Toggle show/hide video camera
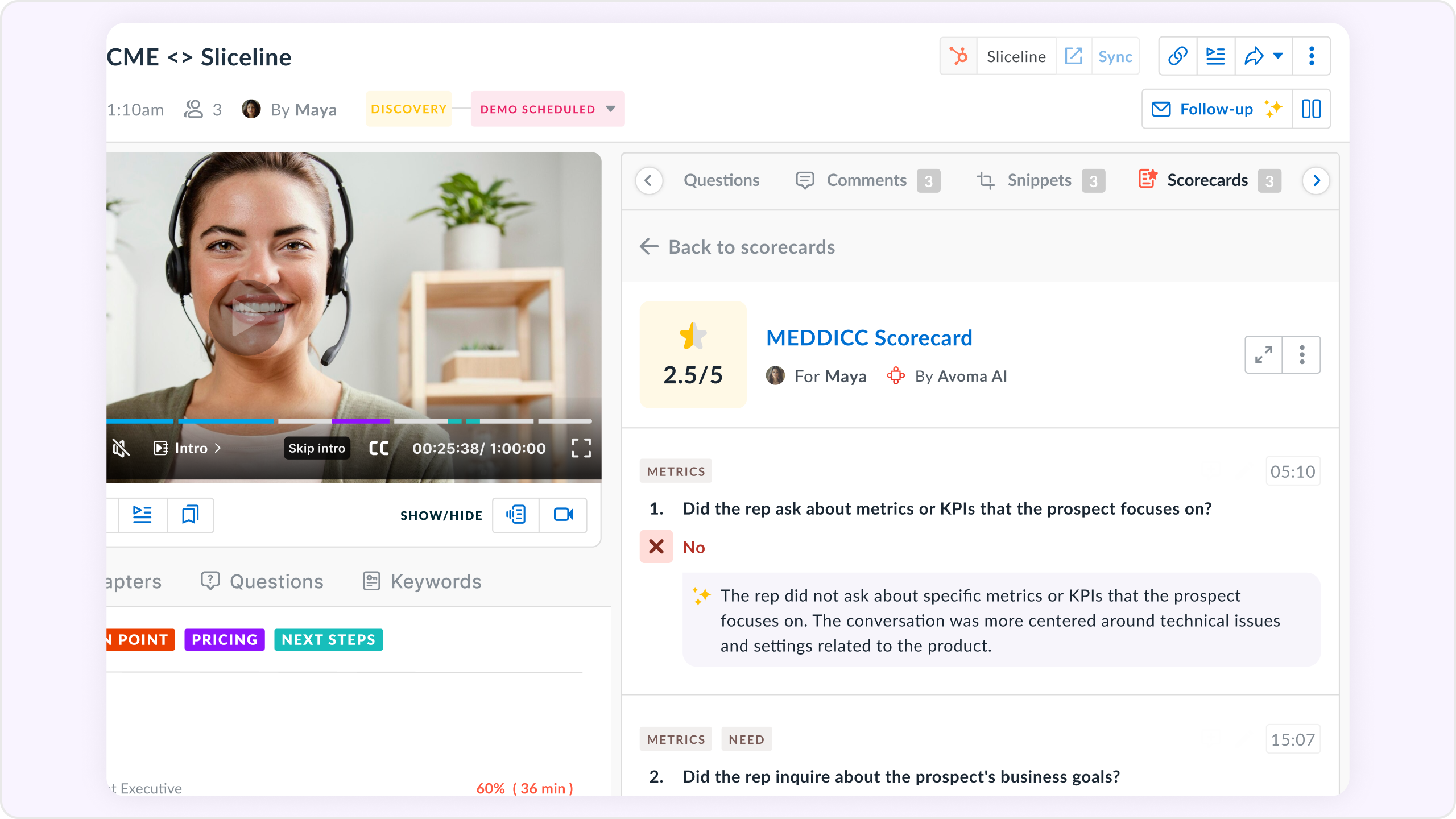The width and height of the screenshot is (1456, 819). [x=563, y=515]
